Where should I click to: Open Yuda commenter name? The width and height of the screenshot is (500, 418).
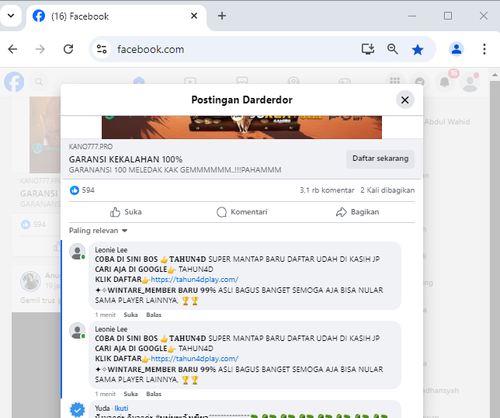click(x=102, y=408)
